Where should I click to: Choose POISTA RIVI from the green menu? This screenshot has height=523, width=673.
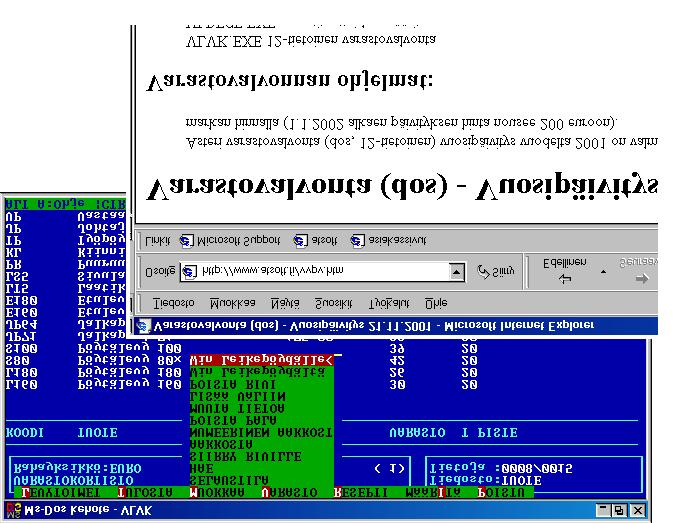(261, 384)
